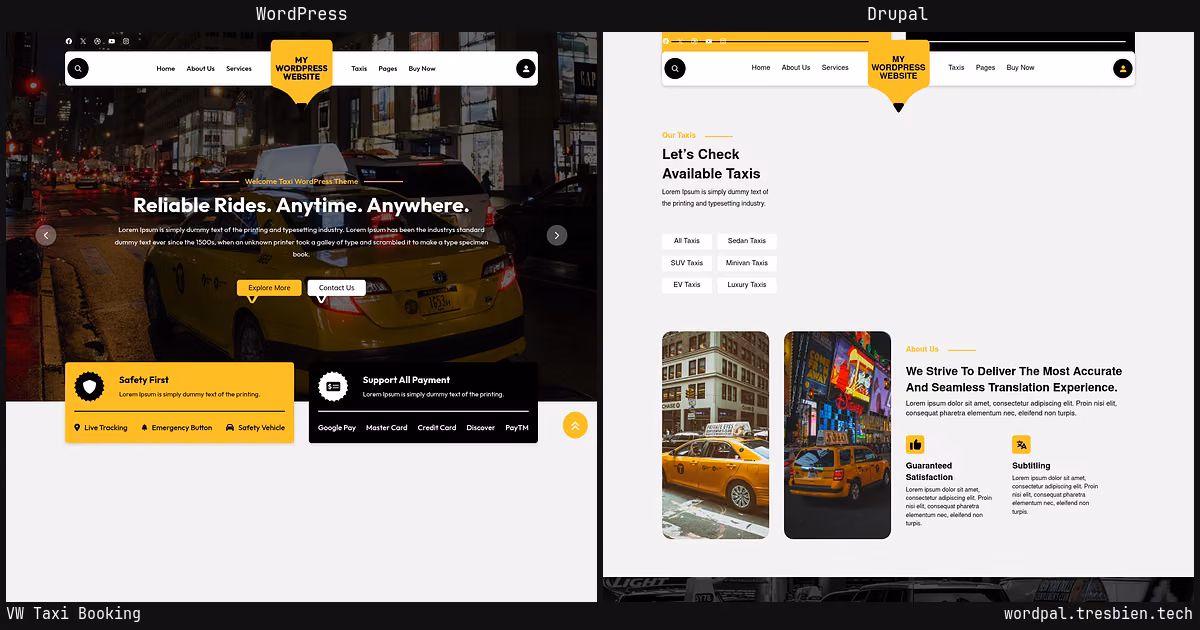Click Support All Payment card icon

click(333, 386)
